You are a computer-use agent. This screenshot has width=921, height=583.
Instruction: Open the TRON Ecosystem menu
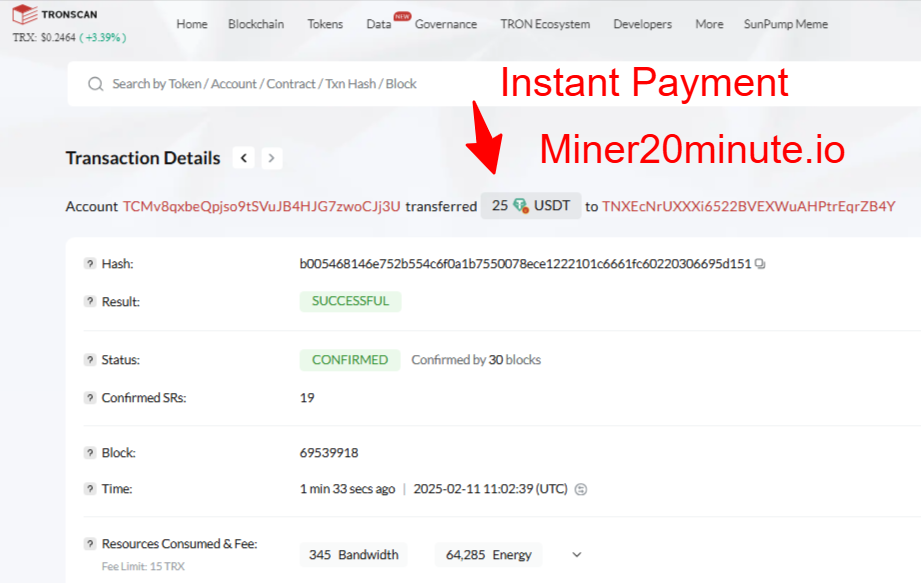point(545,24)
